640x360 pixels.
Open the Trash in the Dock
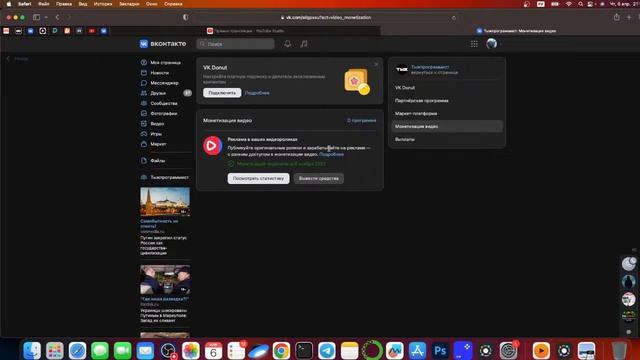point(619,350)
